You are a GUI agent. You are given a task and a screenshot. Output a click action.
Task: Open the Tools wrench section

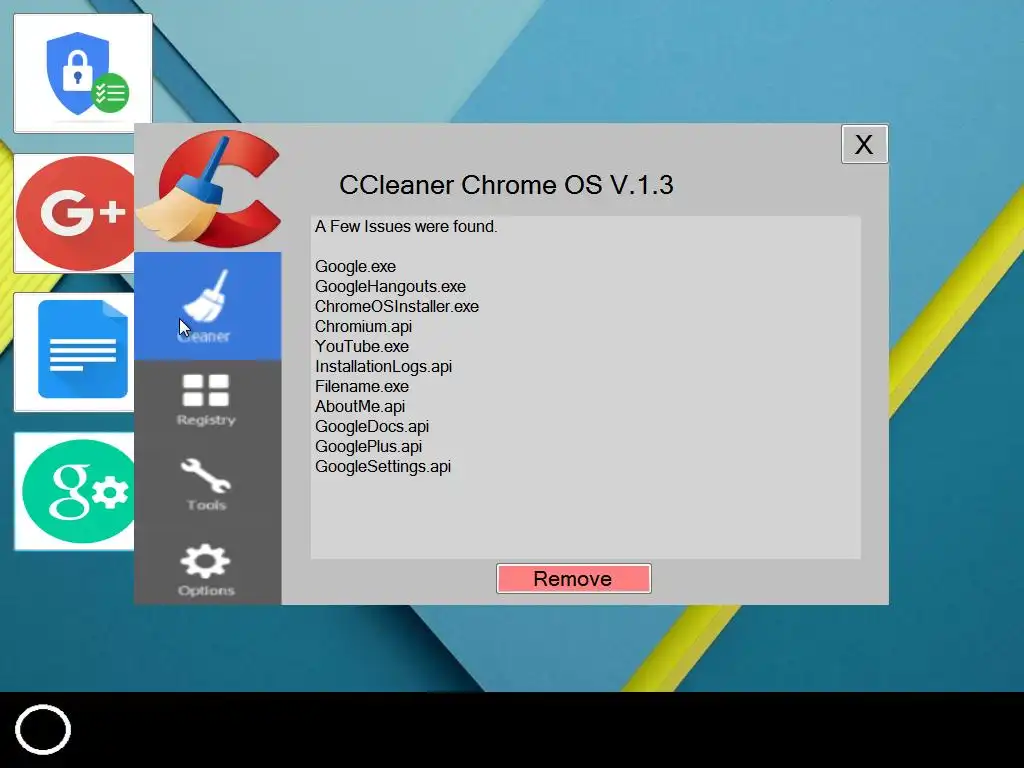(206, 485)
